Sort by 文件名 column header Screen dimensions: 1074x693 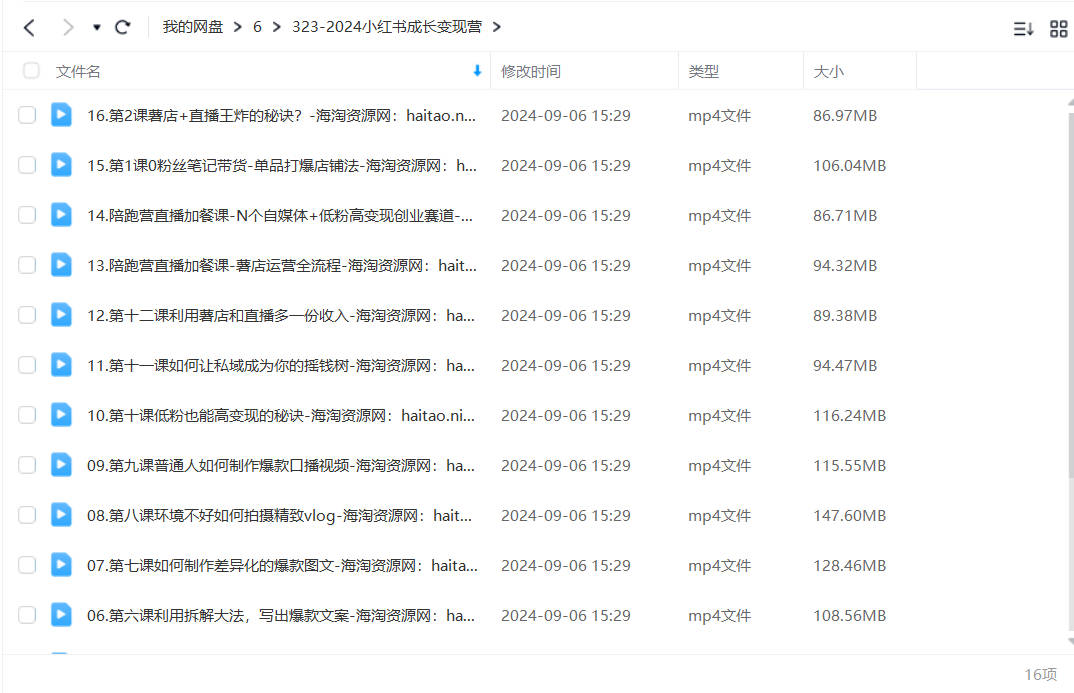pyautogui.click(x=78, y=71)
